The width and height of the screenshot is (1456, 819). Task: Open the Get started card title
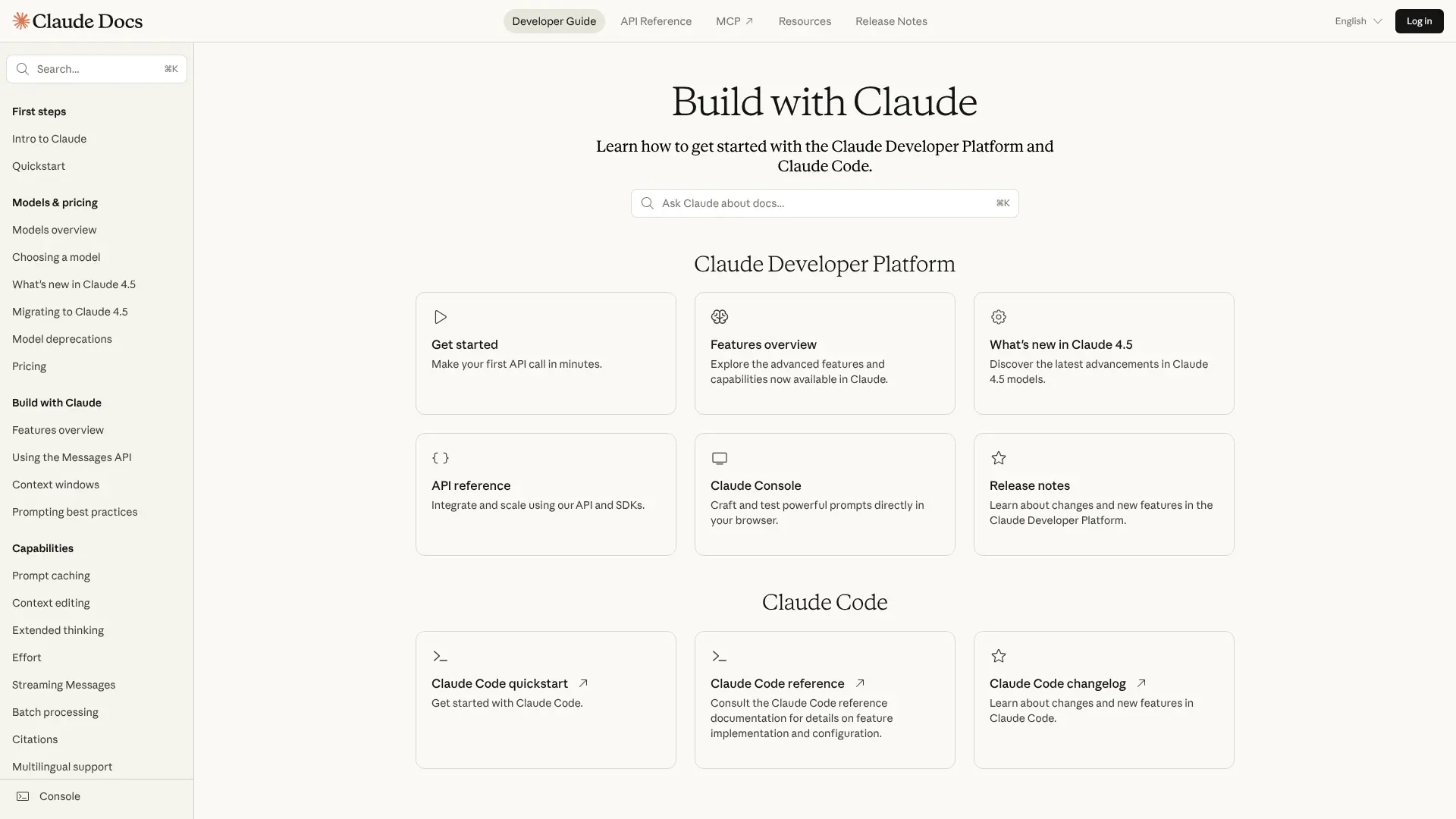pos(464,344)
